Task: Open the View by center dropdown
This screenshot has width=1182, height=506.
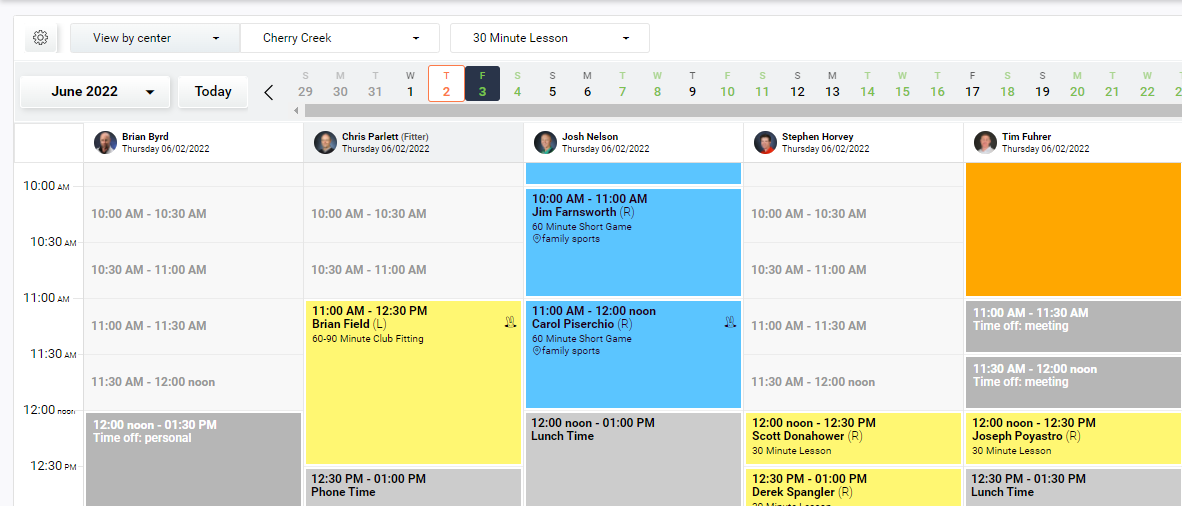Action: (155, 38)
